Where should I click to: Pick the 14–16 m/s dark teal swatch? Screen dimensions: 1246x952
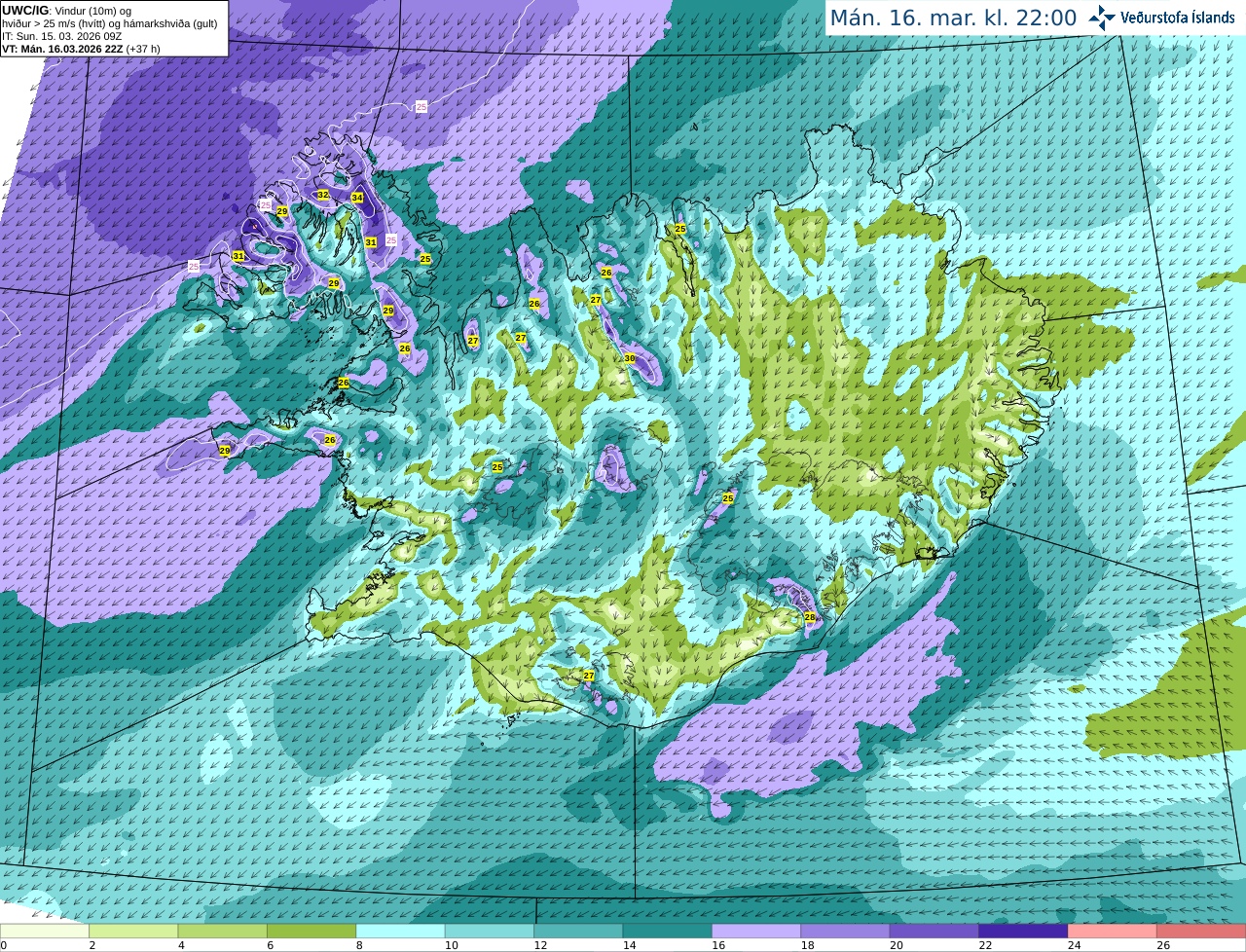pos(668,931)
